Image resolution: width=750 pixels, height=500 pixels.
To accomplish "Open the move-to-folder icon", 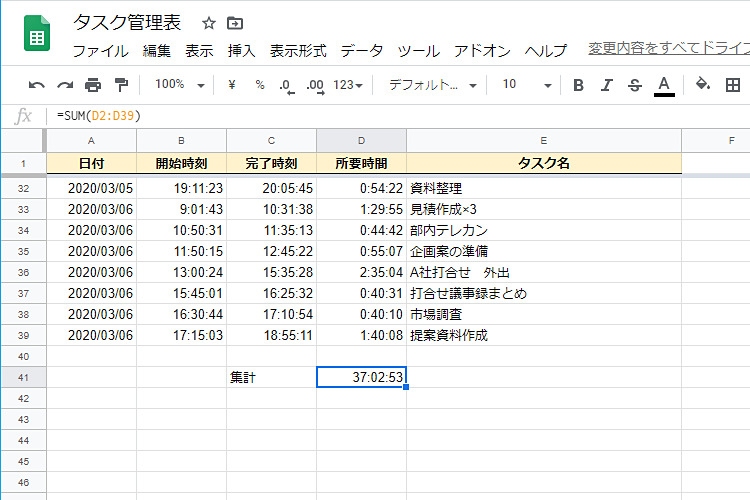I will 235,23.
